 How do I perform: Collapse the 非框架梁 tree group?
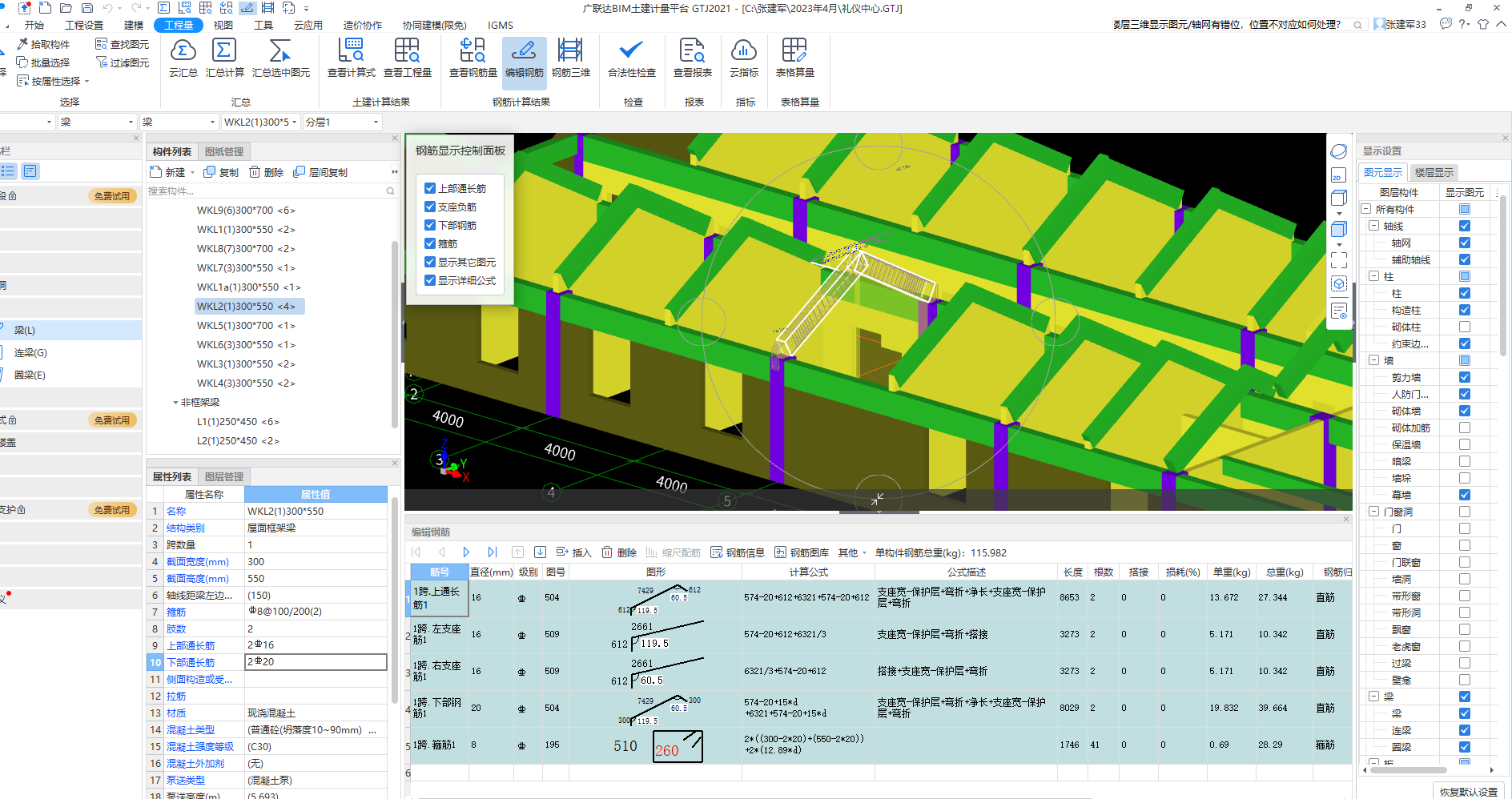click(175, 403)
